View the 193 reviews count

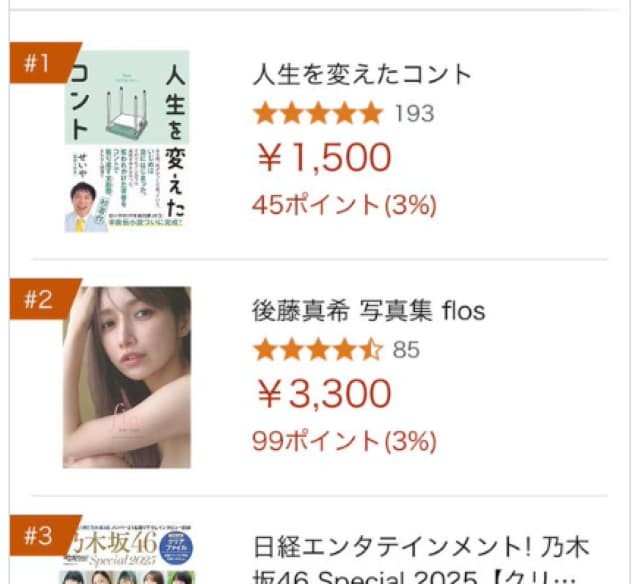coord(414,113)
